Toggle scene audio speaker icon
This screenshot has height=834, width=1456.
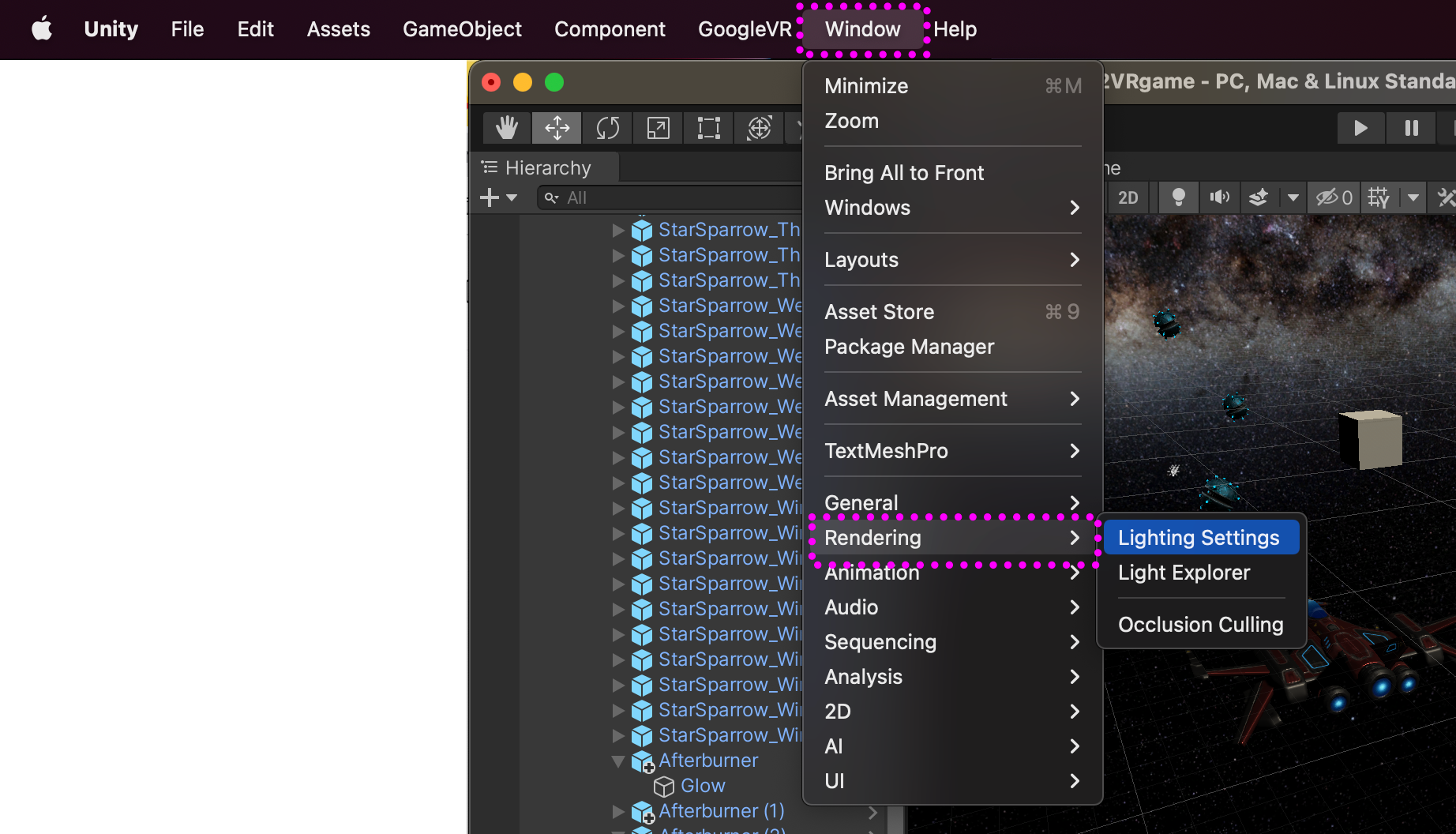click(x=1219, y=197)
